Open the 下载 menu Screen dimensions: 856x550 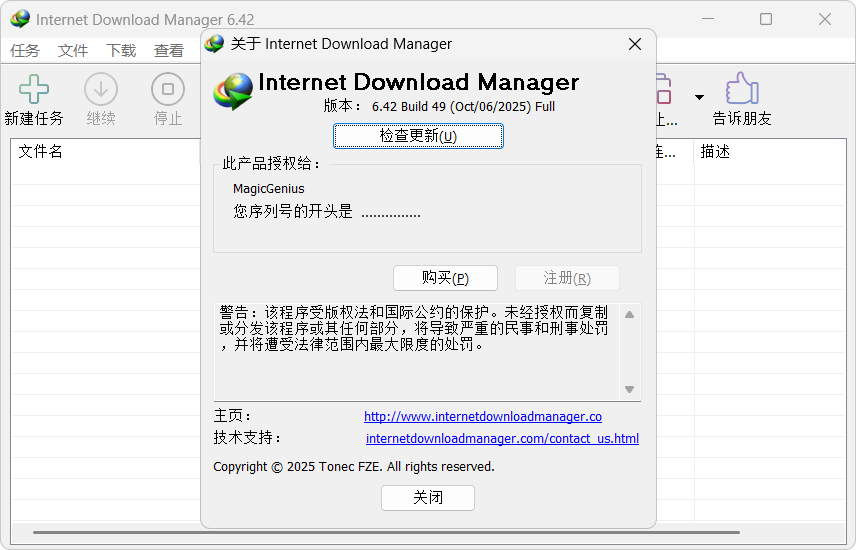[x=121, y=51]
